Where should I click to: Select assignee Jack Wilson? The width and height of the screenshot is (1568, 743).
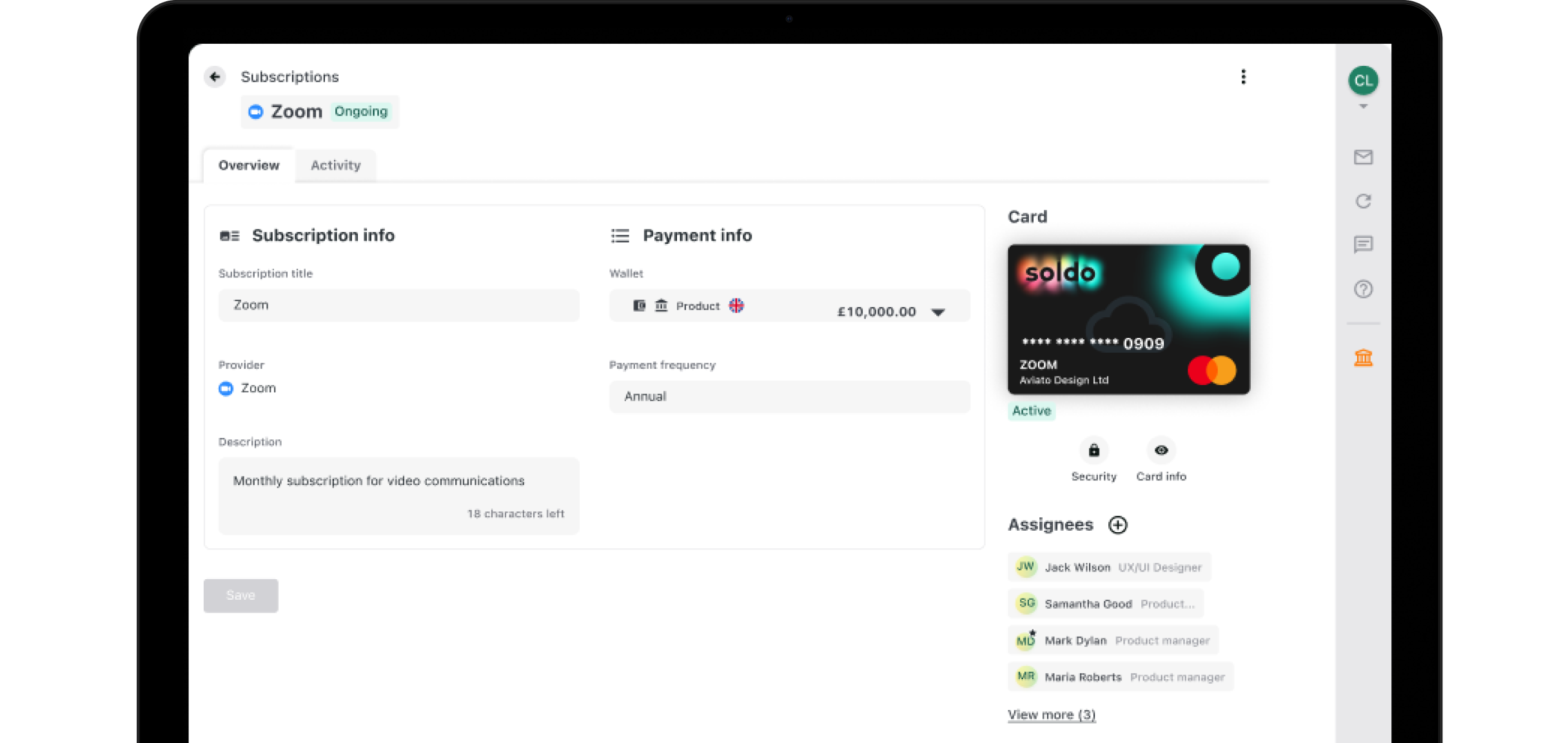coord(1109,567)
